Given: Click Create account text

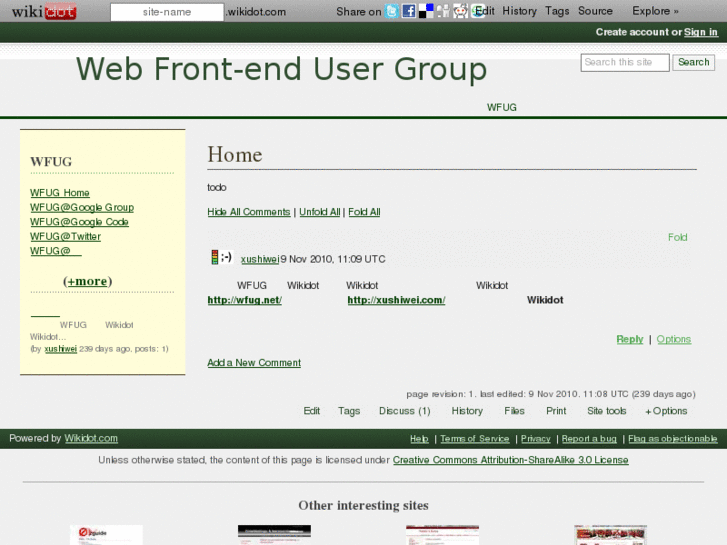Looking at the screenshot, I should click(x=633, y=32).
